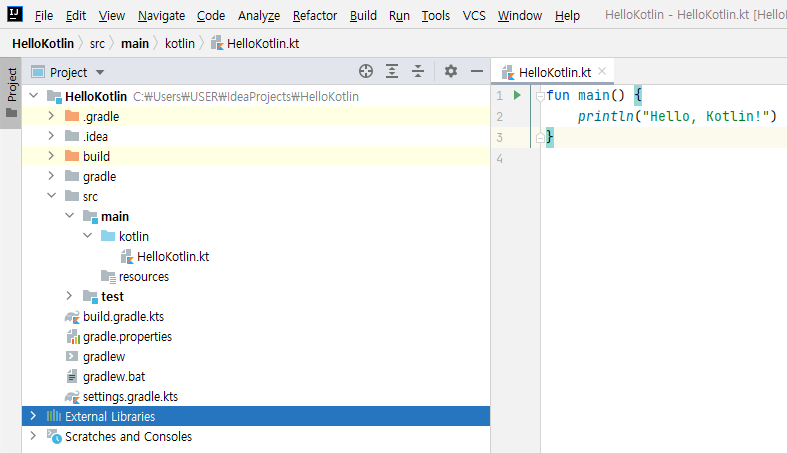This screenshot has width=787, height=453.
Task: Expand the .idea folder
Action: click(x=51, y=135)
